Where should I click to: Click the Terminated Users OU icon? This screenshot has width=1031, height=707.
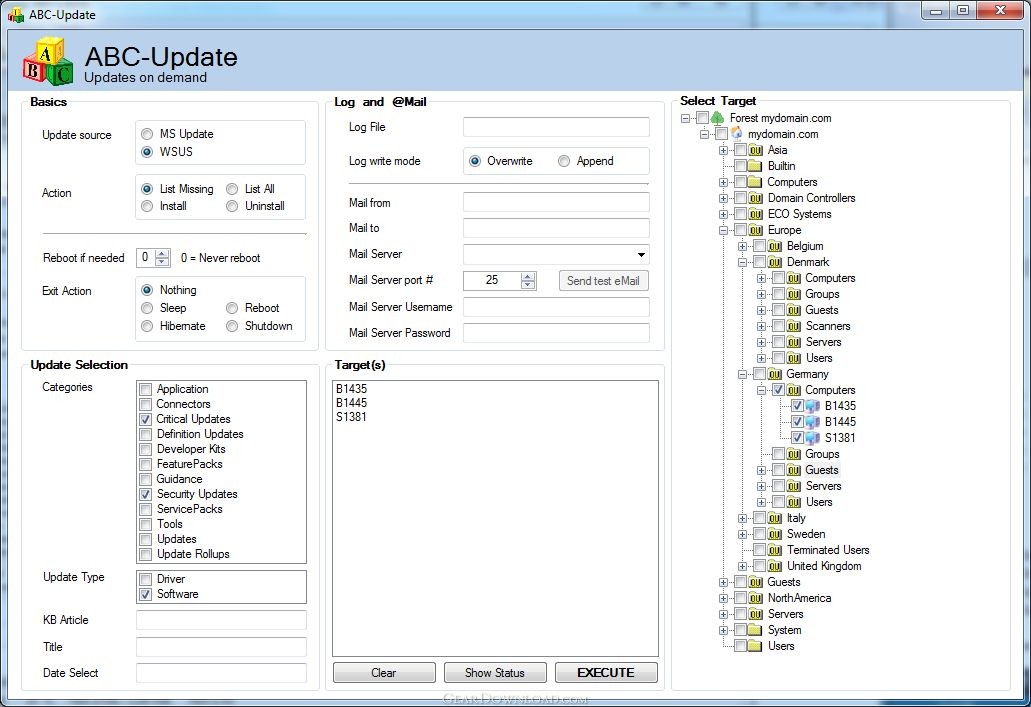coord(775,550)
